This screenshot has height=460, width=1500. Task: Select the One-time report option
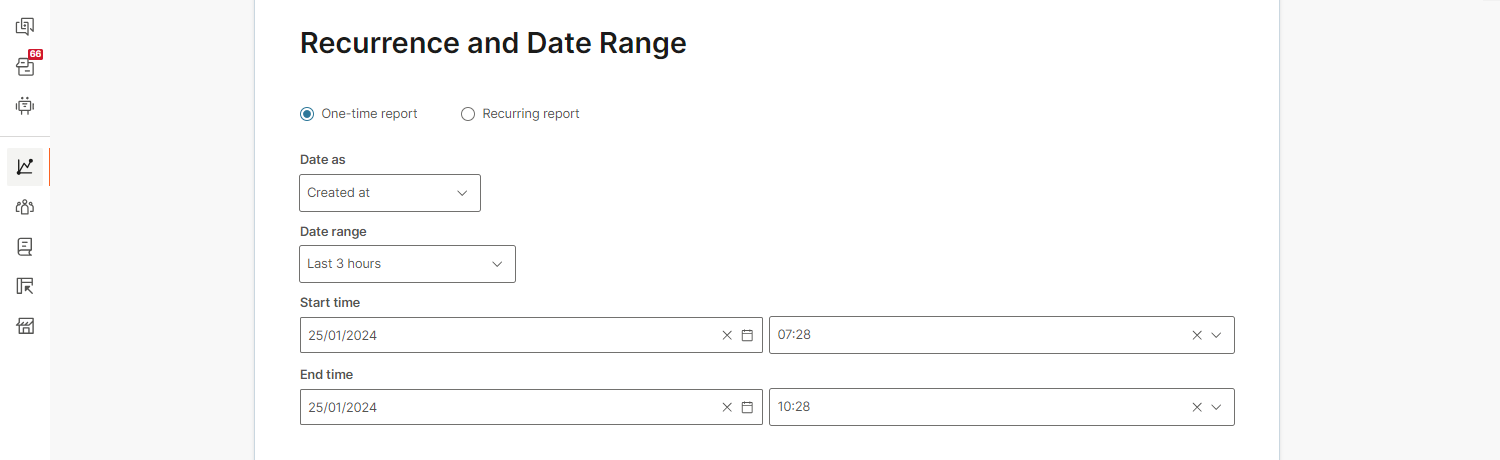307,114
